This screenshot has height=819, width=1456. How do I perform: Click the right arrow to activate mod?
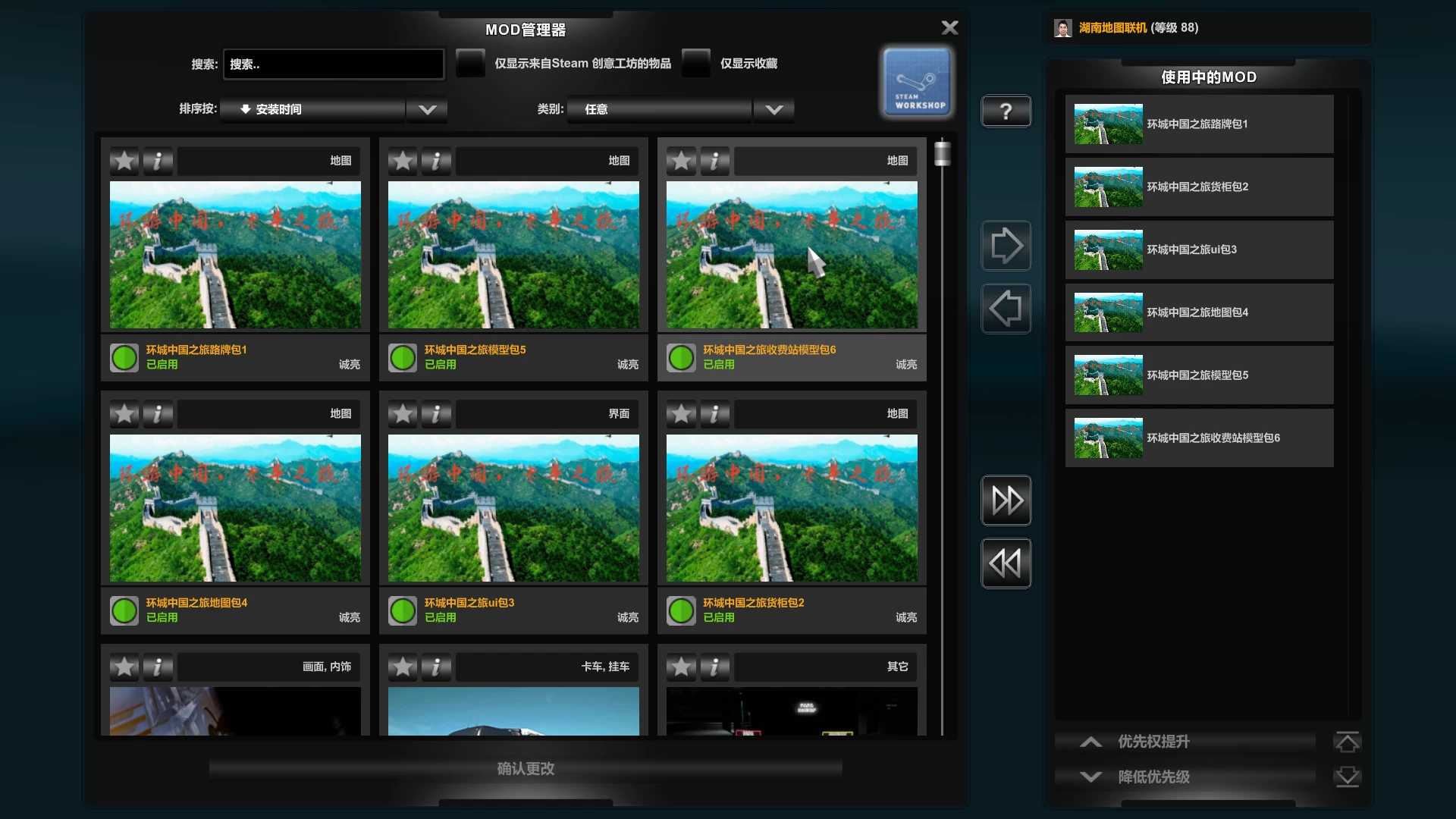(x=1006, y=246)
